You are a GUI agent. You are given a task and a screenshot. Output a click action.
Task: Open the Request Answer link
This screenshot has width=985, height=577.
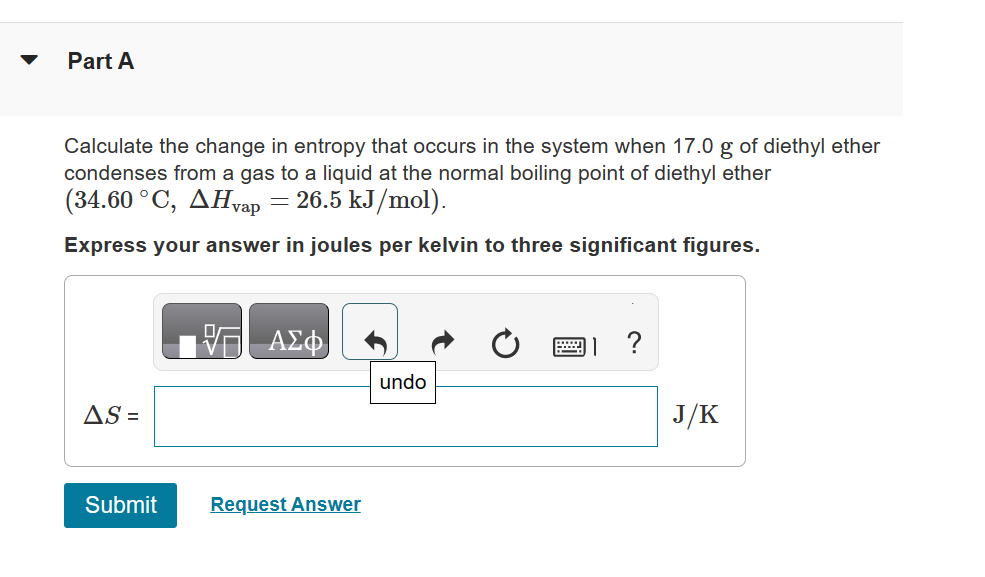(284, 504)
